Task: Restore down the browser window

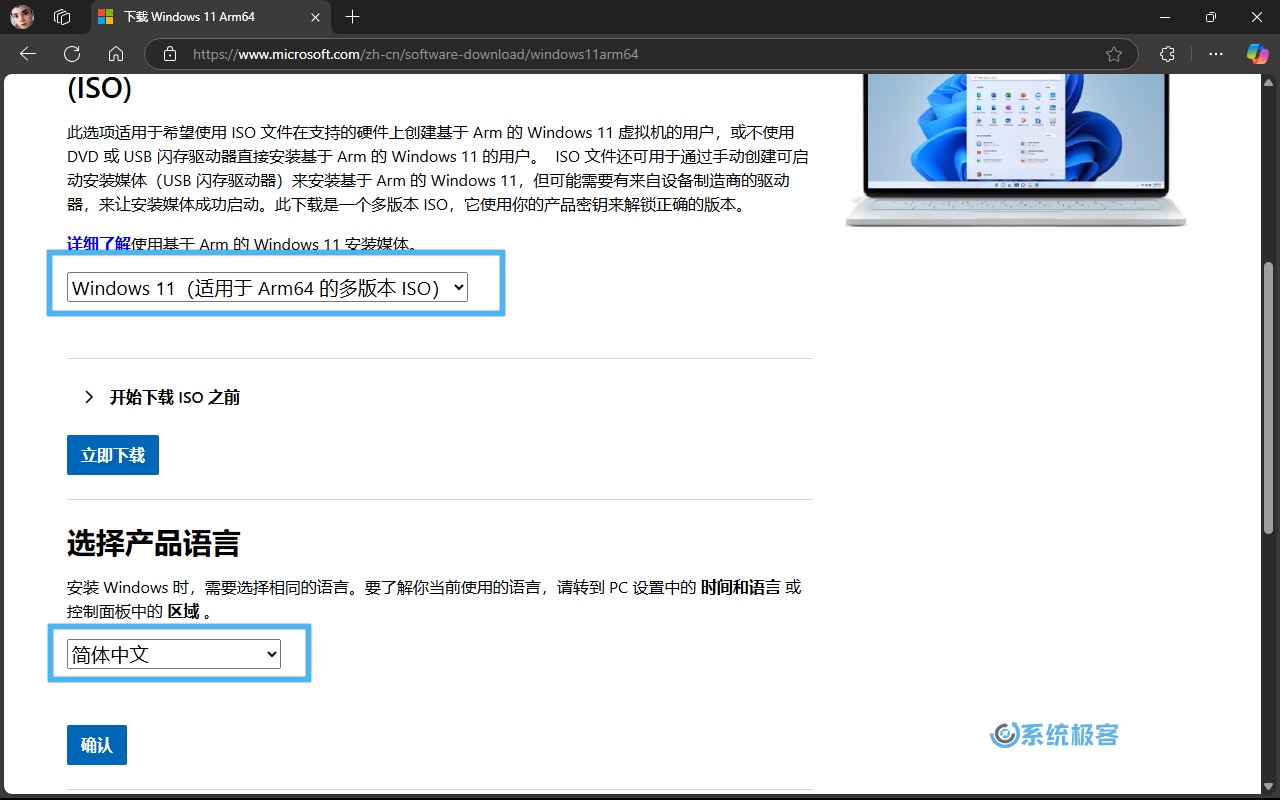Action: coord(1211,17)
